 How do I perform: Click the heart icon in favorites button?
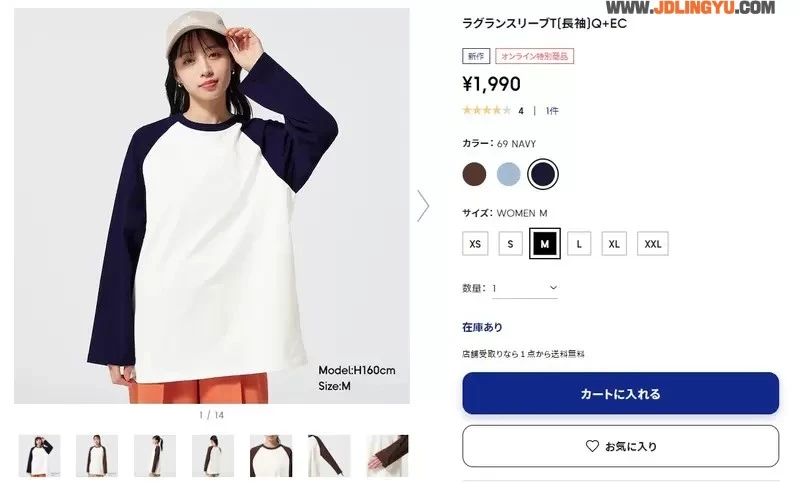click(x=592, y=446)
